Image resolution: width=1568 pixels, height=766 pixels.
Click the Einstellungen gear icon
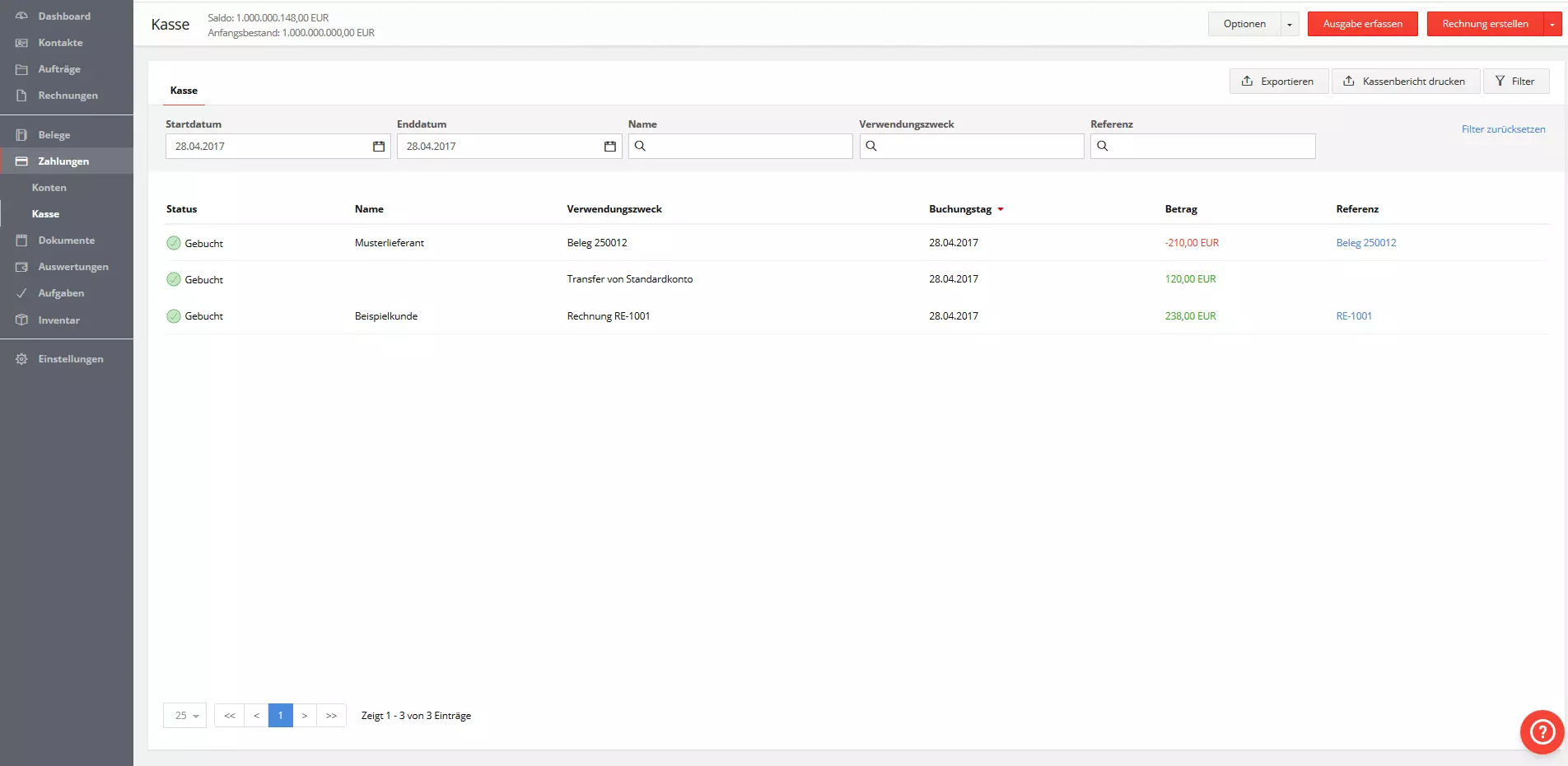(21, 359)
